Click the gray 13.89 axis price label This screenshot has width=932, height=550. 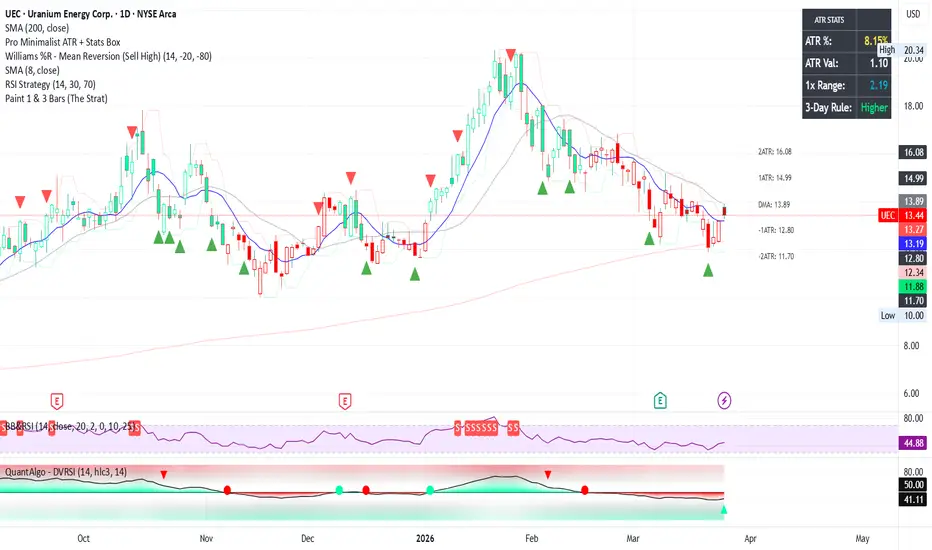[914, 202]
